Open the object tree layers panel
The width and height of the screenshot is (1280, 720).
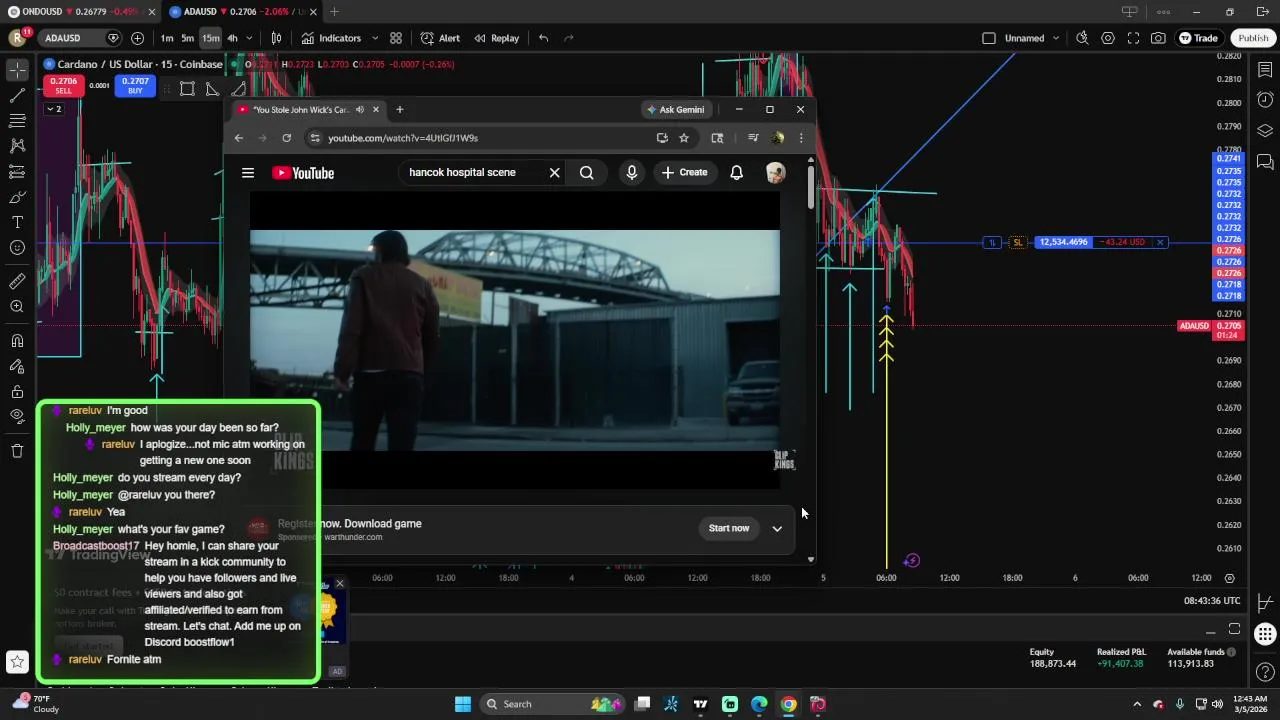[1265, 131]
